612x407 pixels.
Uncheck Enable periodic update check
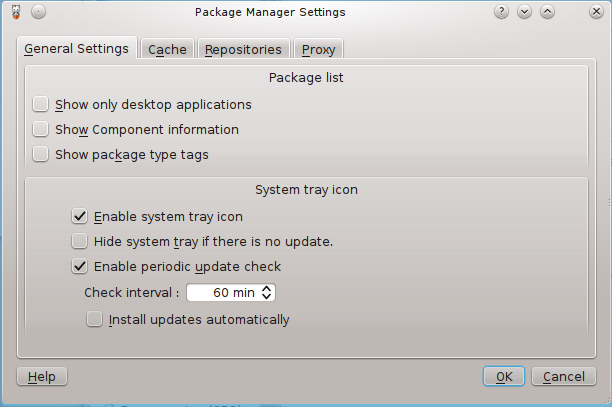tap(79, 266)
